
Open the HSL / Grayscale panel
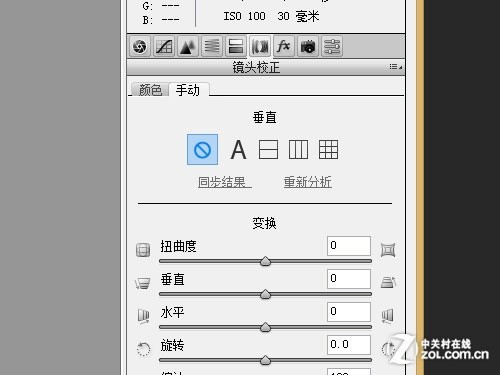point(212,46)
